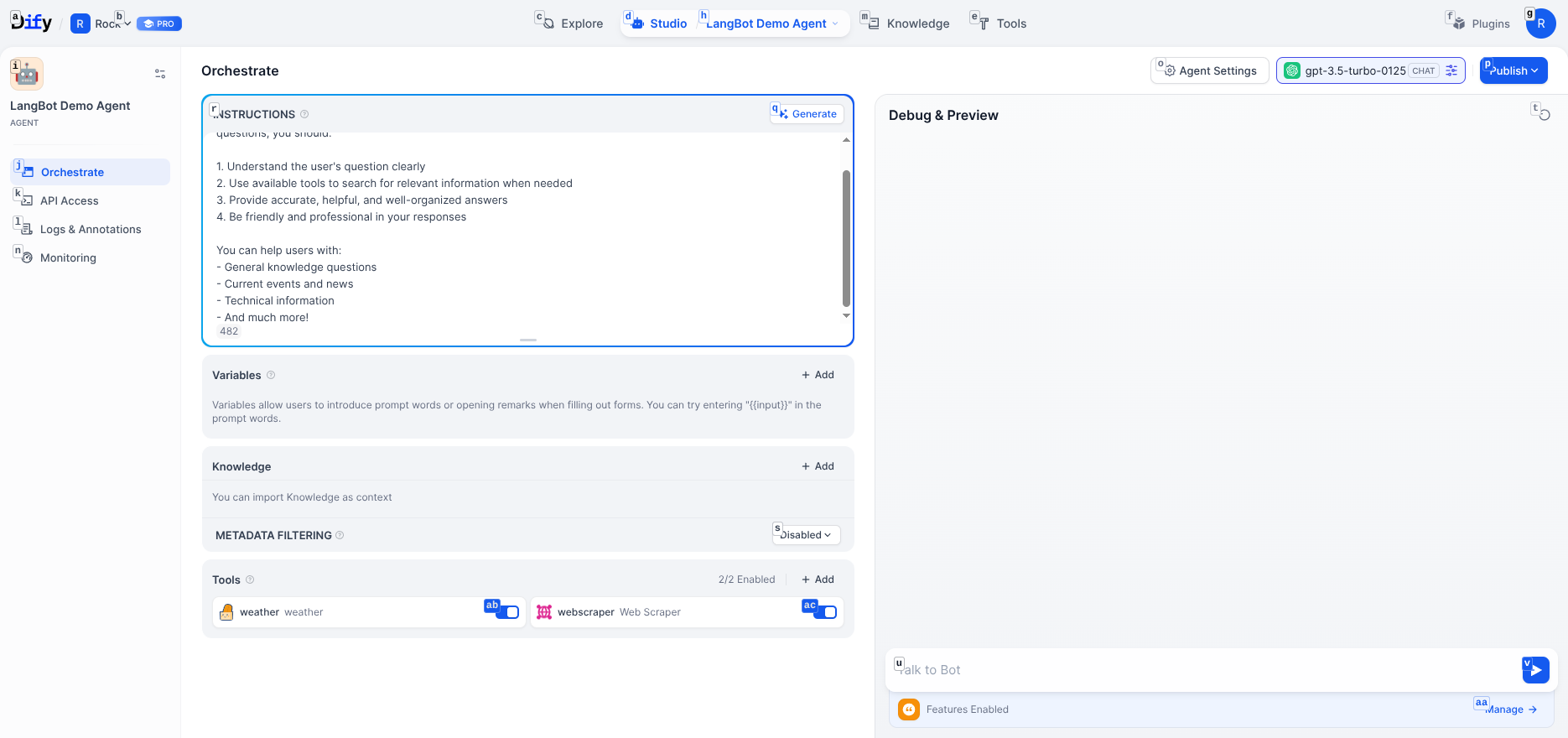Click the sidebar app settings sliders icon
This screenshot has height=738, width=1568.
tap(160, 74)
